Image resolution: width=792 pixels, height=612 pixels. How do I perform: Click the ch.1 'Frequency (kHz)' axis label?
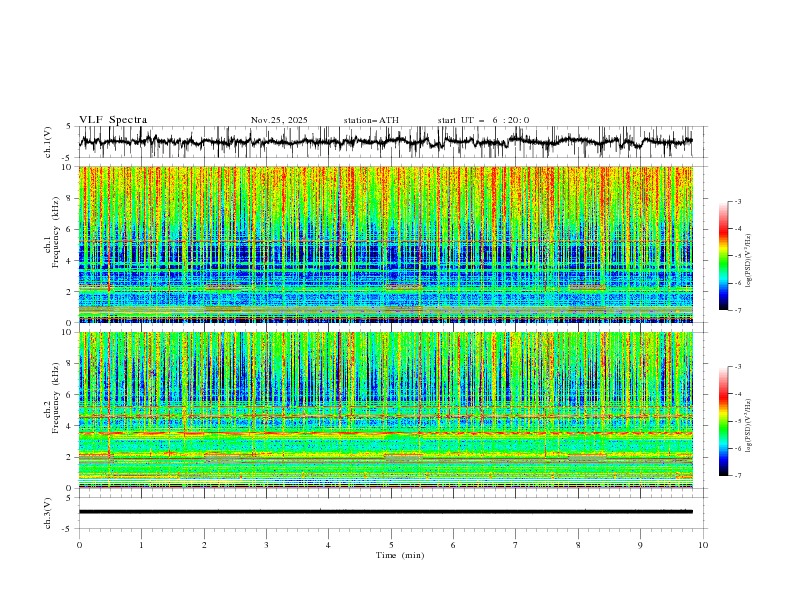56,232
